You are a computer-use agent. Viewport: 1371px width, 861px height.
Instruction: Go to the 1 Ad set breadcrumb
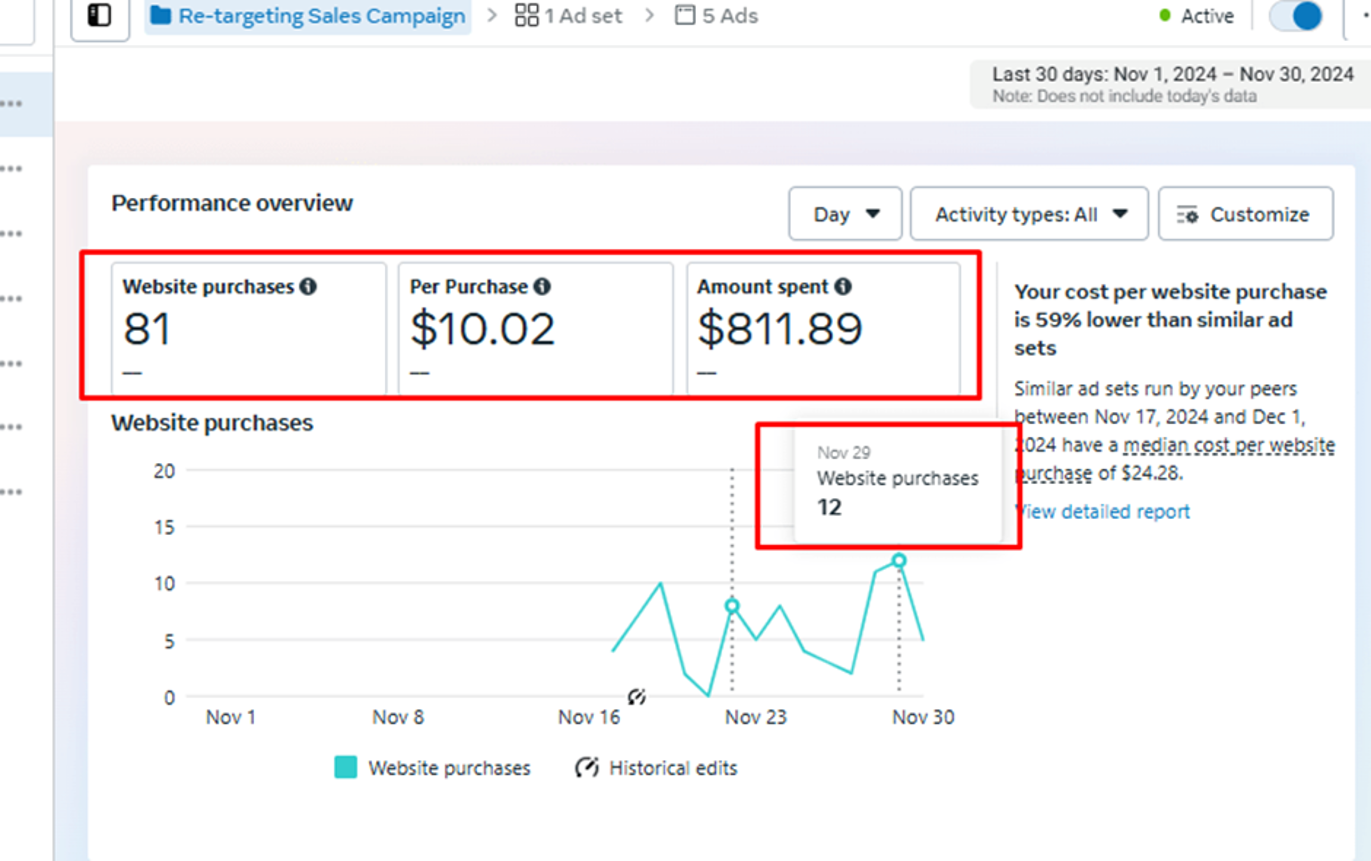coord(583,16)
